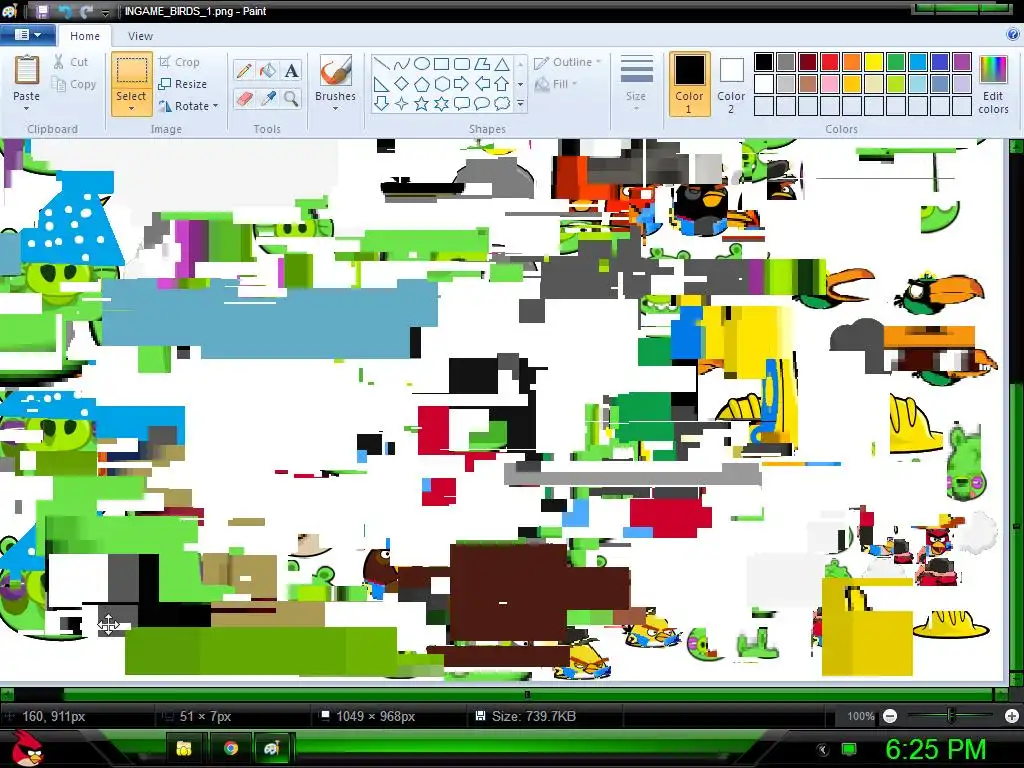Choose the Rectangle shape
This screenshot has width=1024, height=768.
click(441, 64)
